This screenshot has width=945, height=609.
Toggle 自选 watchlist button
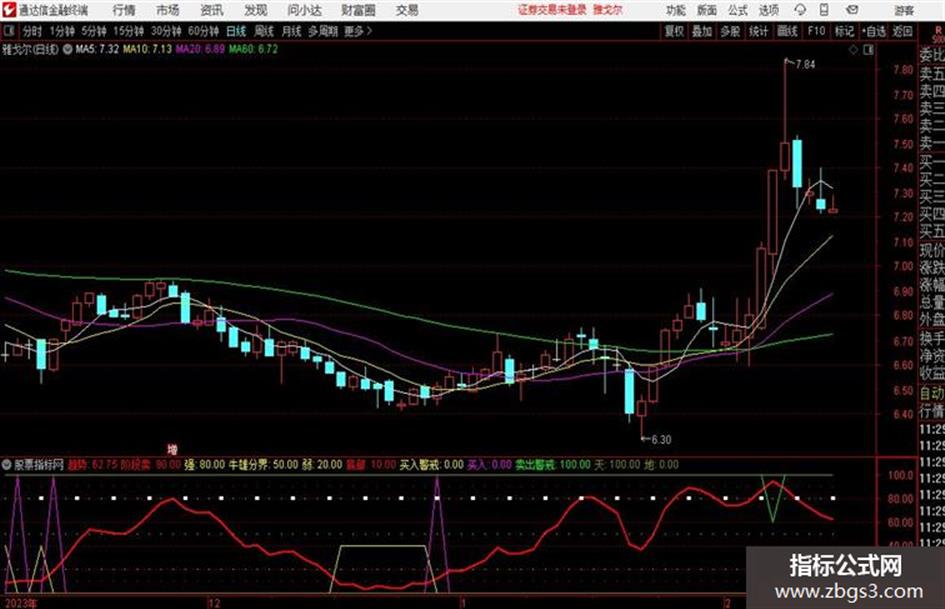(874, 31)
